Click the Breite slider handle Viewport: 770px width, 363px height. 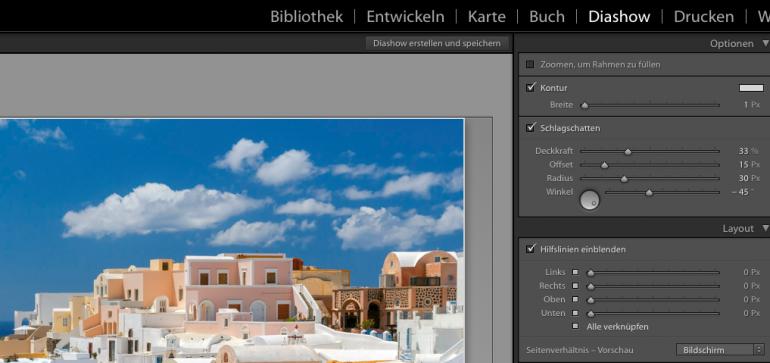(x=584, y=105)
